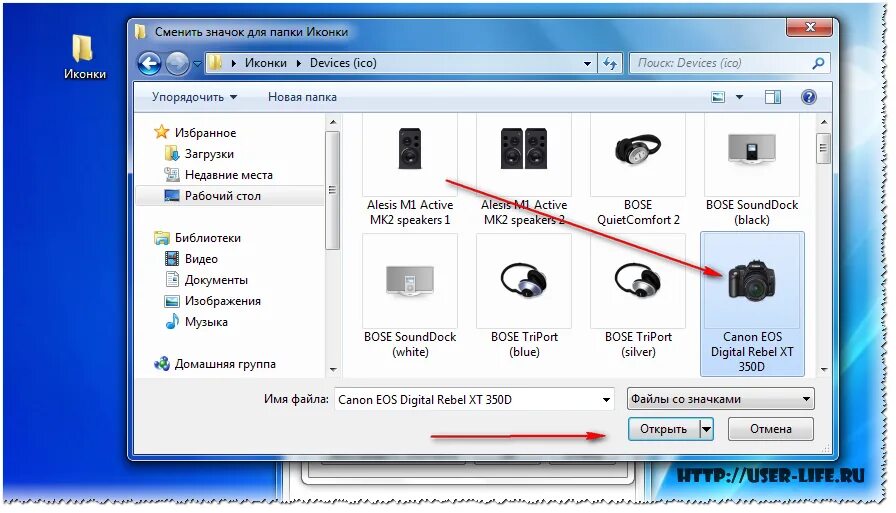The height and width of the screenshot is (513, 896).
Task: Open Недавние места in the sidebar
Action: pyautogui.click(x=229, y=175)
